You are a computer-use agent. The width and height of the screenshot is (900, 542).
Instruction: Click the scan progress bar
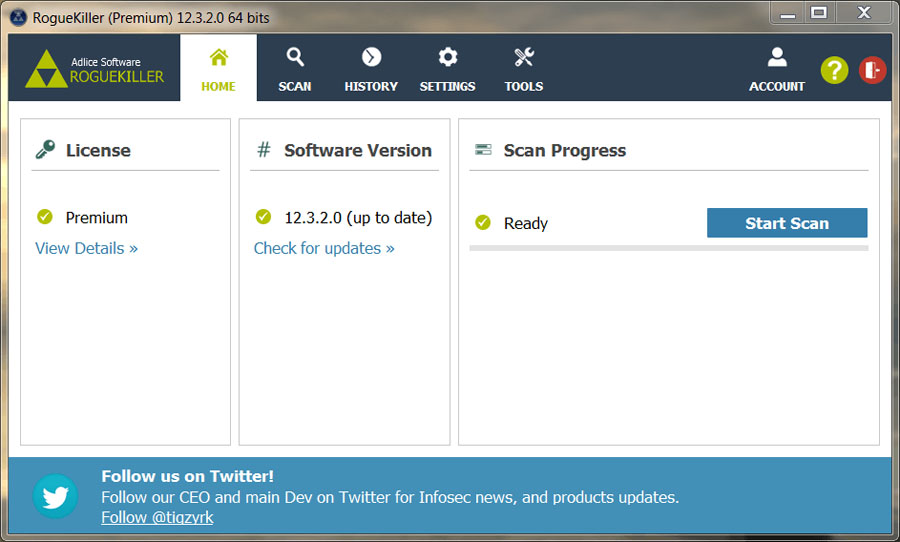coord(668,247)
